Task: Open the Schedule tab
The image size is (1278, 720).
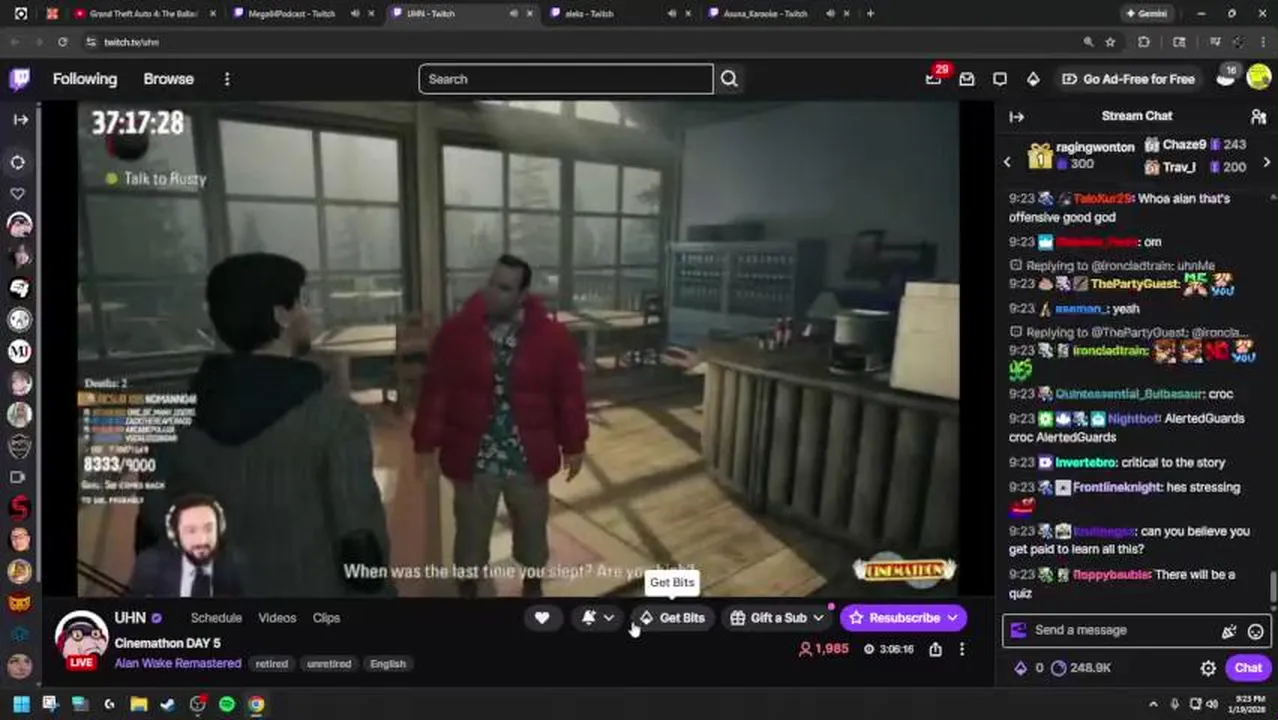Action: tap(216, 618)
